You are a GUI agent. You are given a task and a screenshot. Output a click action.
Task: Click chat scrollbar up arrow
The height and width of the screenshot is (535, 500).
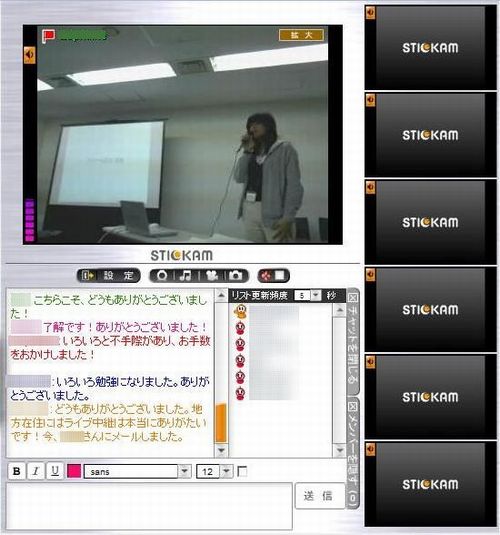coord(221,295)
